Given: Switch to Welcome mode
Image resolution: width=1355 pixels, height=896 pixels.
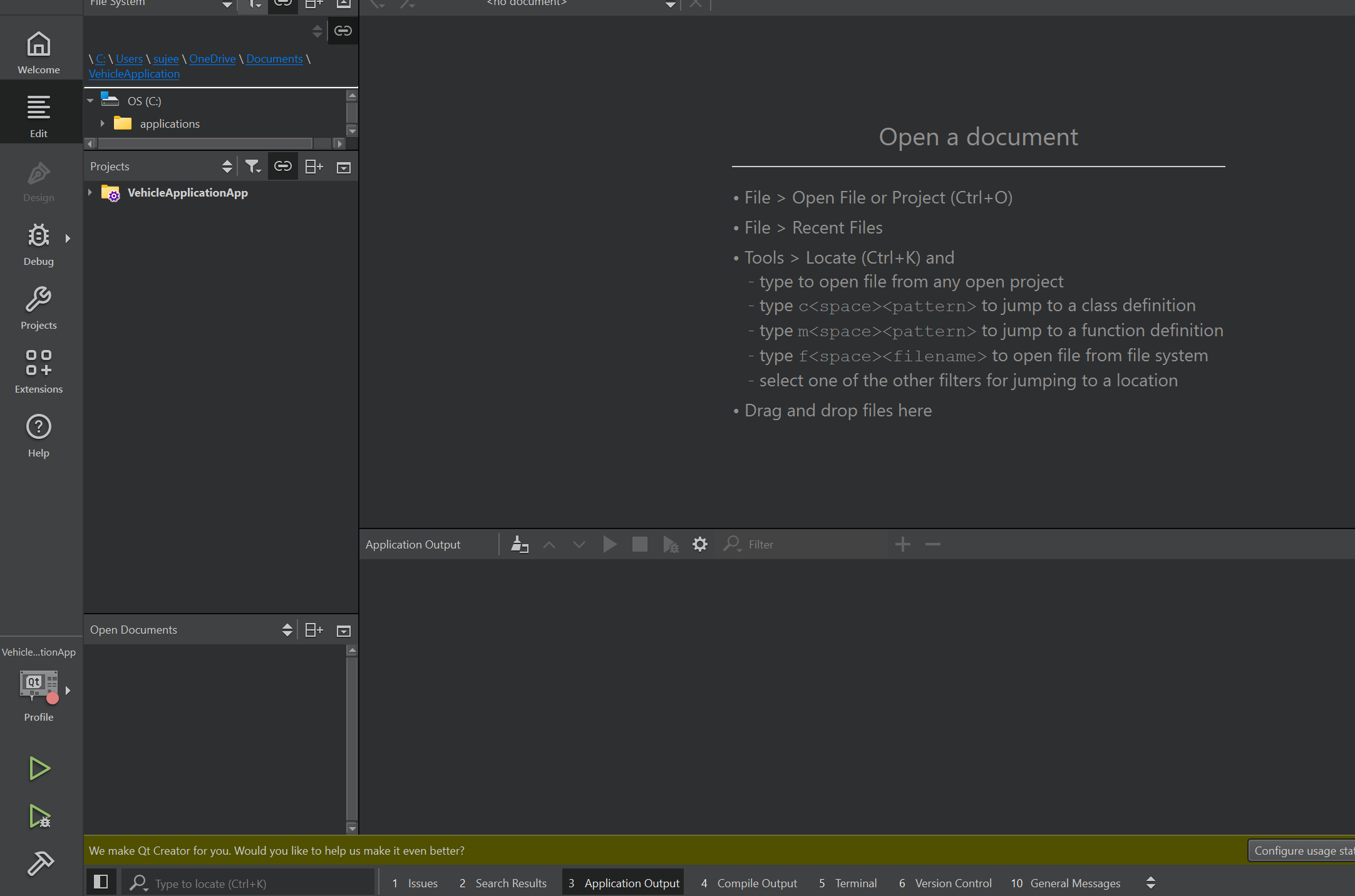Looking at the screenshot, I should tap(39, 53).
